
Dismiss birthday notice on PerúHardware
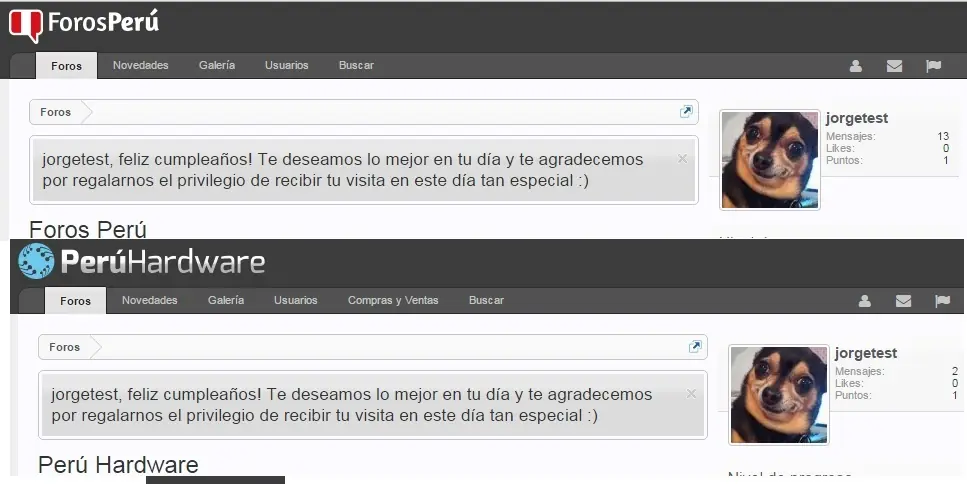point(691,393)
